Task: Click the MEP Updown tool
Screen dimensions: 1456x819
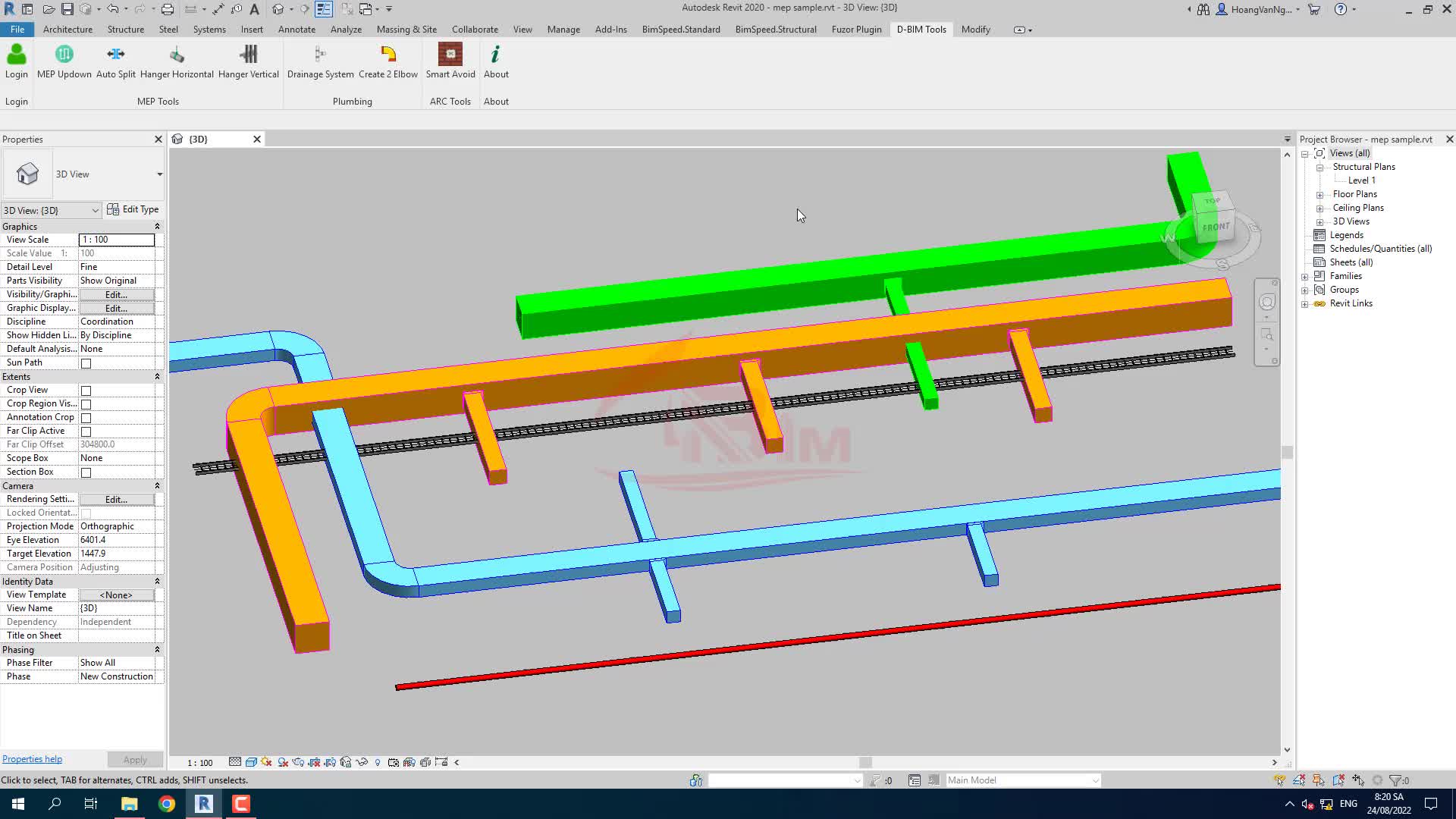Action: 64,61
